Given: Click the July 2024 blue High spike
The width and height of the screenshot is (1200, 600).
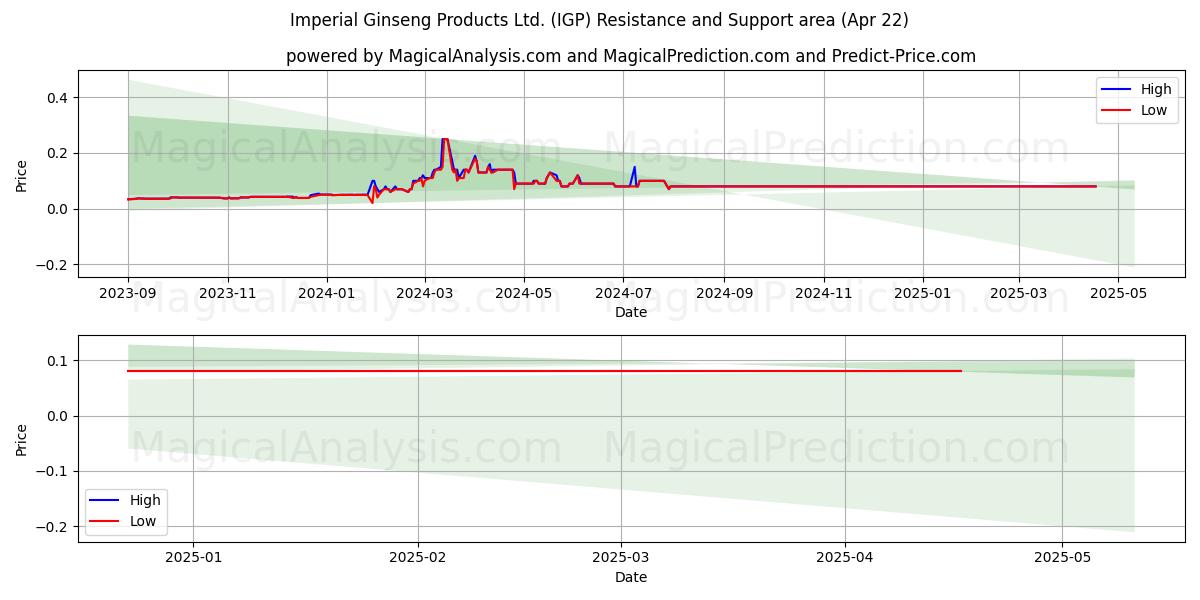Looking at the screenshot, I should pos(634,168).
